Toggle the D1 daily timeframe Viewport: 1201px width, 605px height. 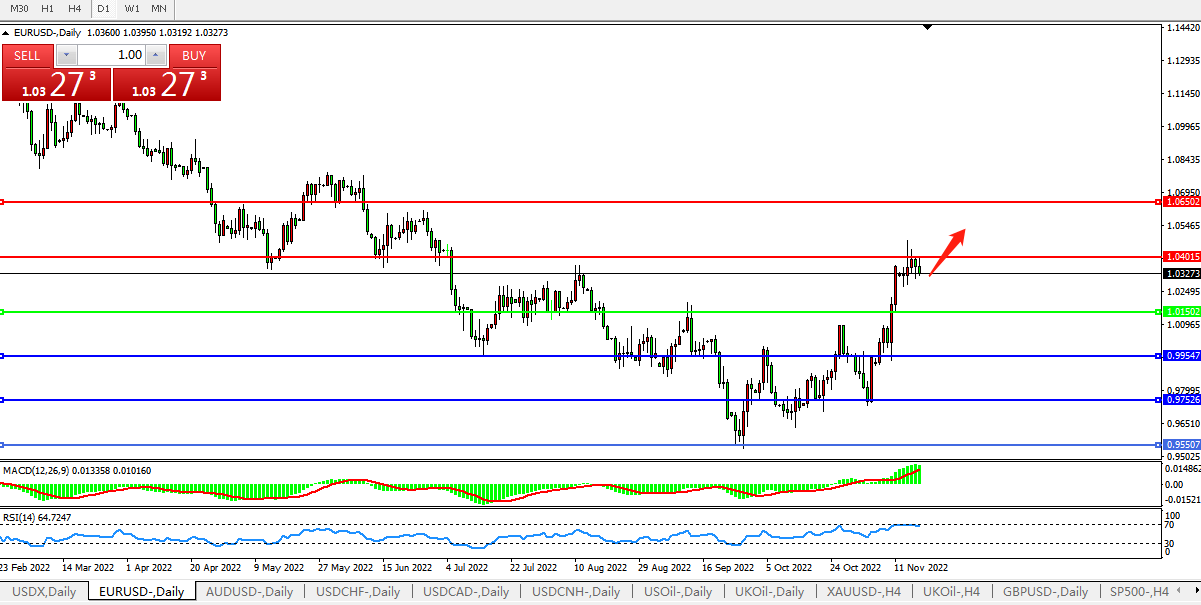pos(104,8)
